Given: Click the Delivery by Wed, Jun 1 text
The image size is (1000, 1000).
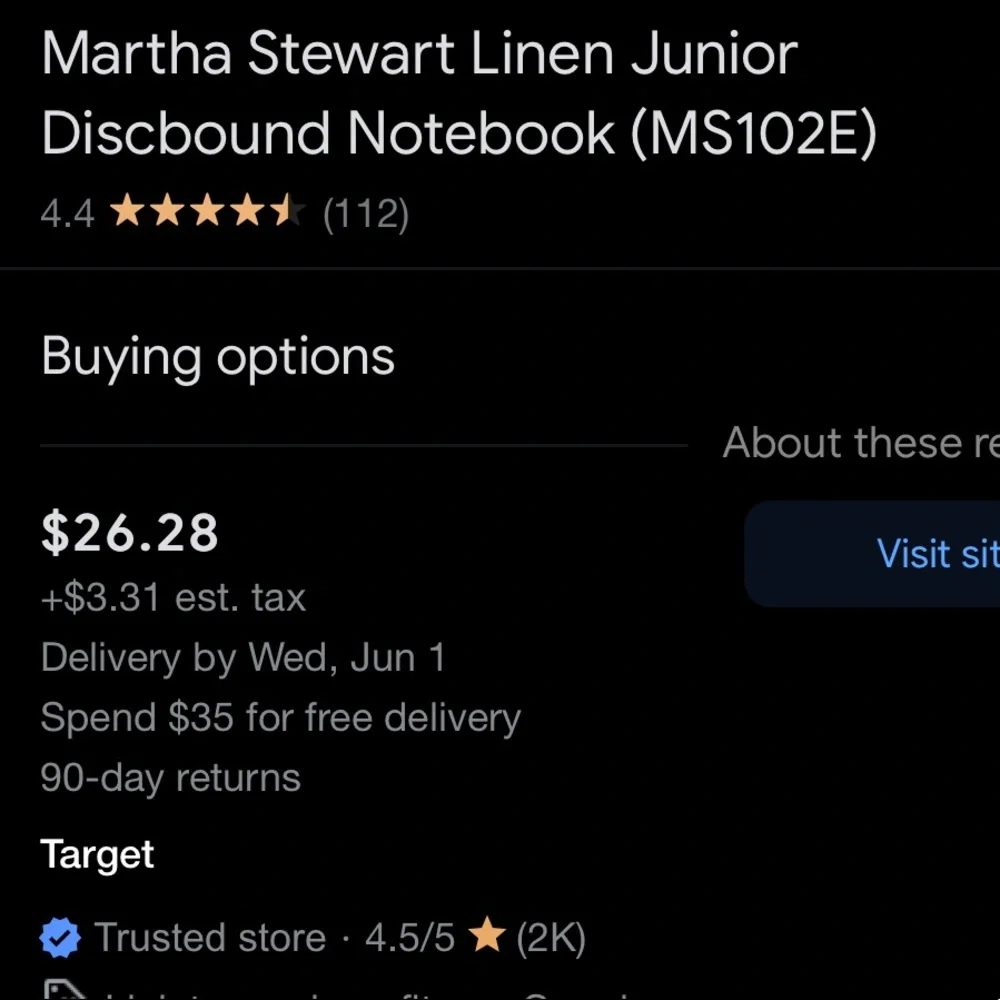Looking at the screenshot, I should point(243,658).
